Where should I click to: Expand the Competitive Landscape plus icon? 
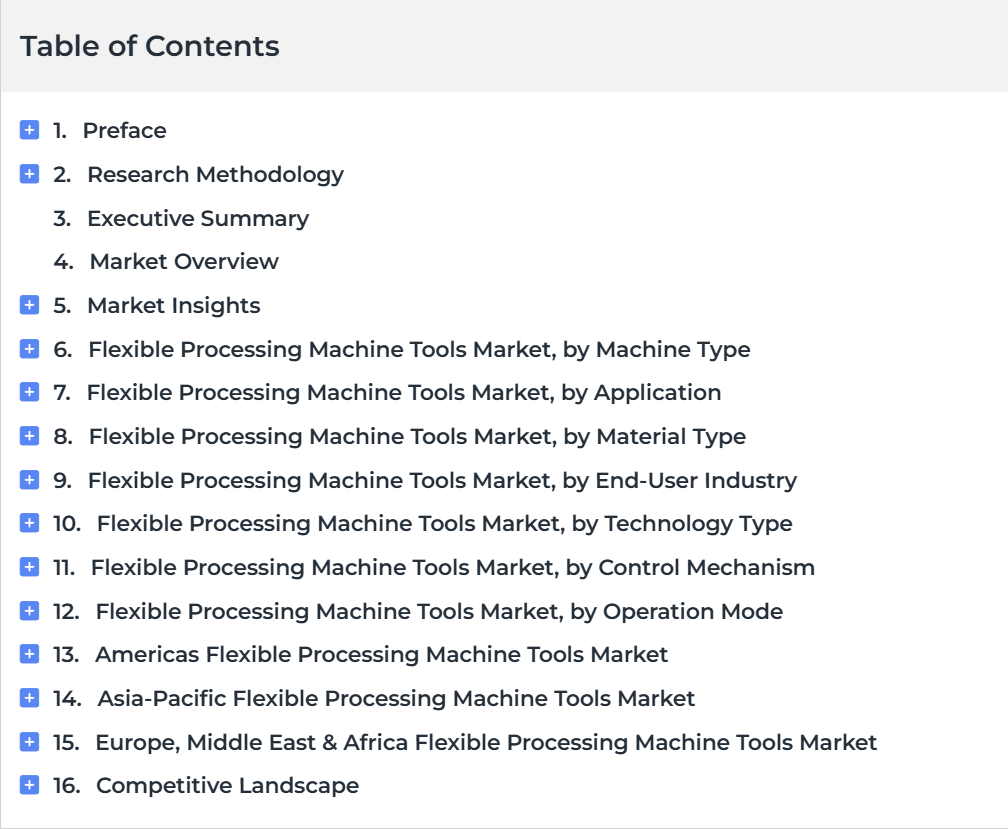30,785
